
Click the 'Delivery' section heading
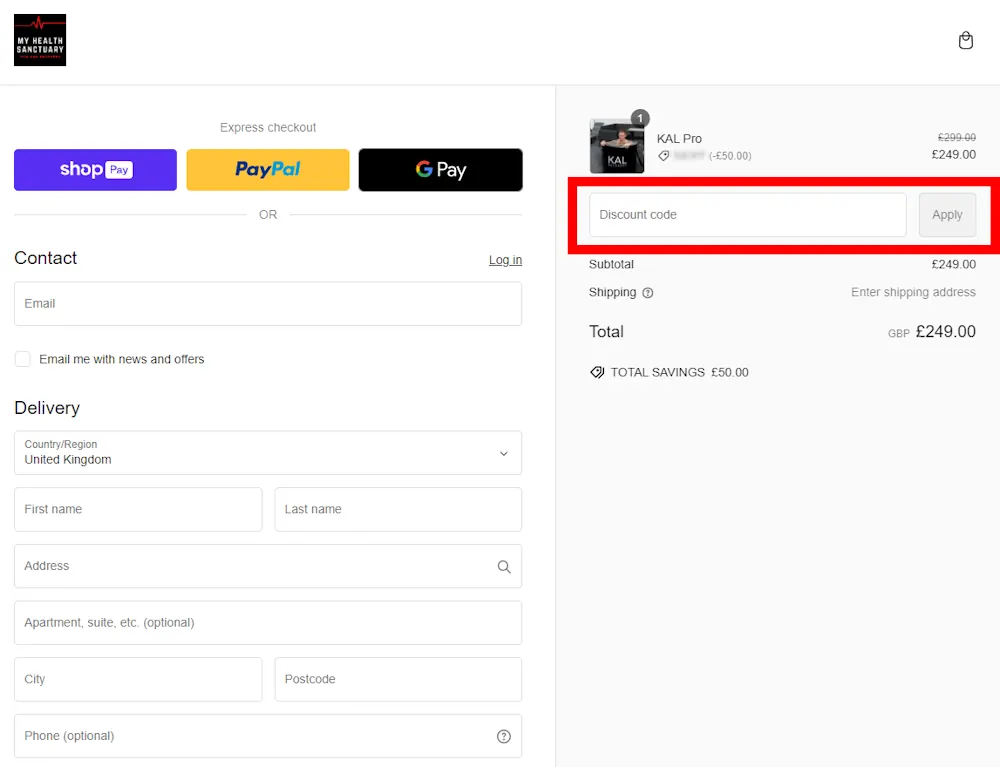(47, 408)
